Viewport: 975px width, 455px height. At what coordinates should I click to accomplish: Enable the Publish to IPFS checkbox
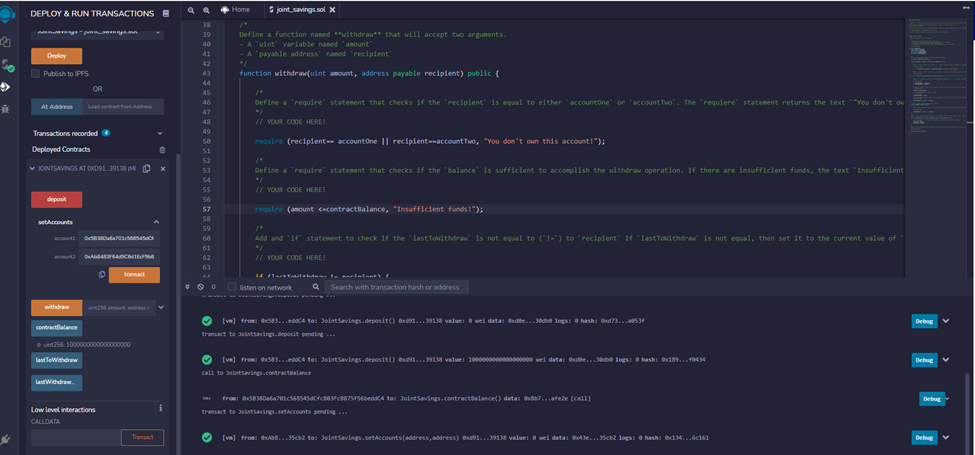click(x=35, y=73)
